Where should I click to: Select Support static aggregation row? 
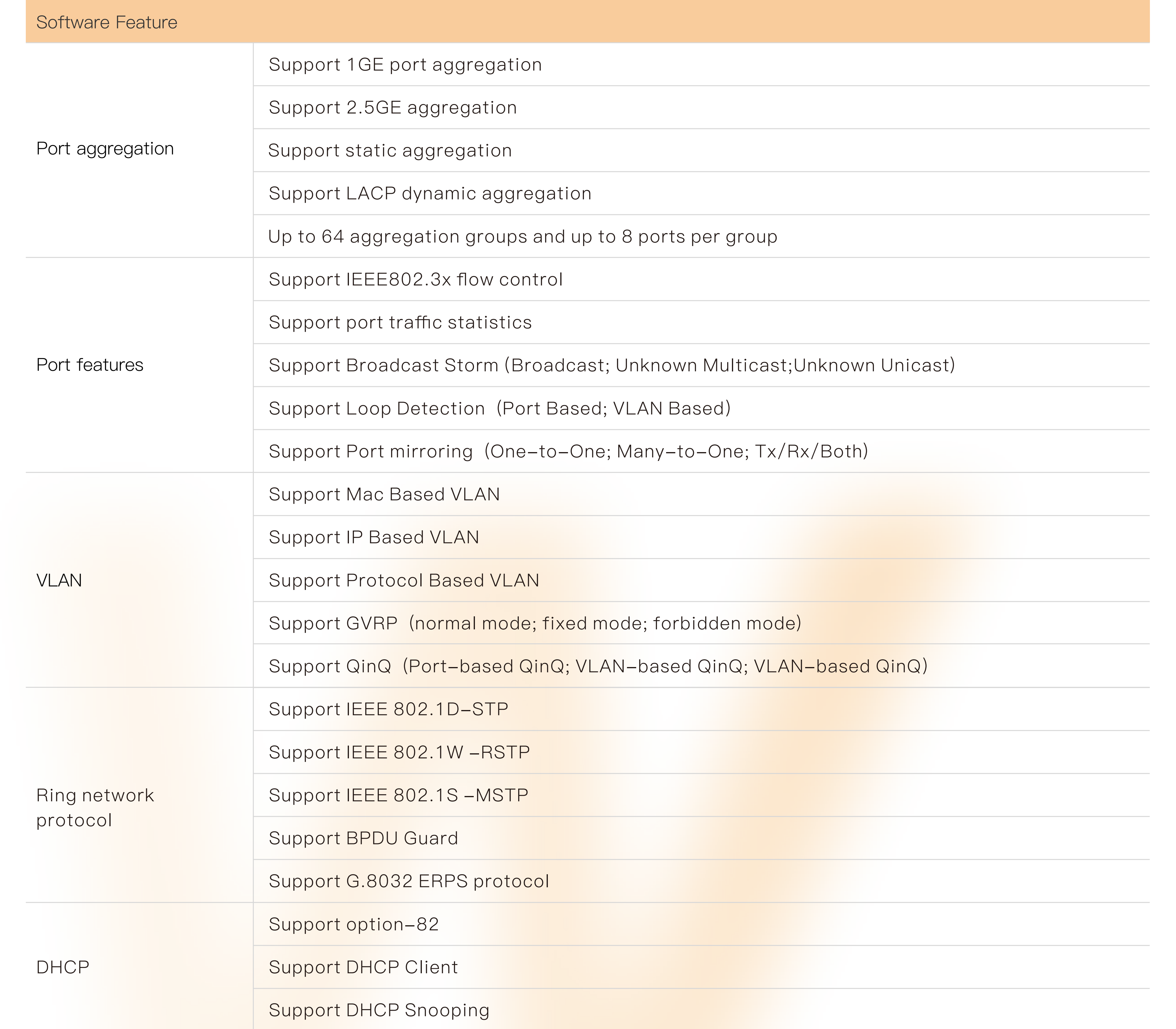390,150
